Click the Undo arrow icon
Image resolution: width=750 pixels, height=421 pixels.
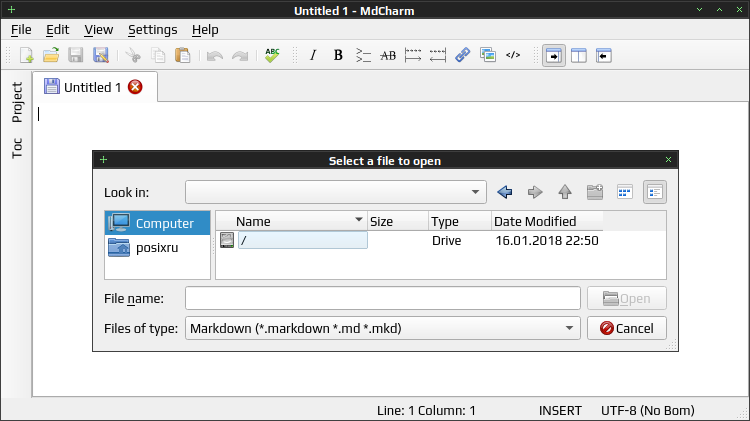(215, 55)
